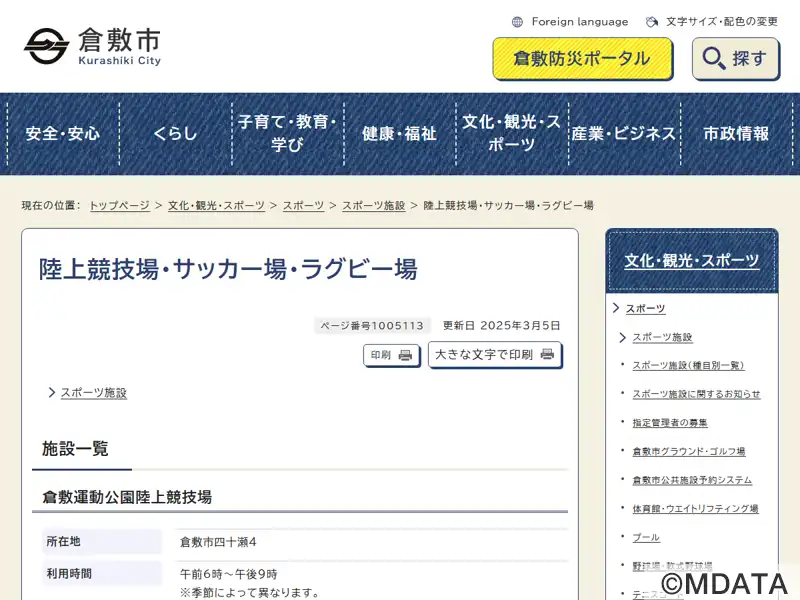Open 子育て・教育・学び menu
Image resolution: width=800 pixels, height=600 pixels.
point(287,133)
